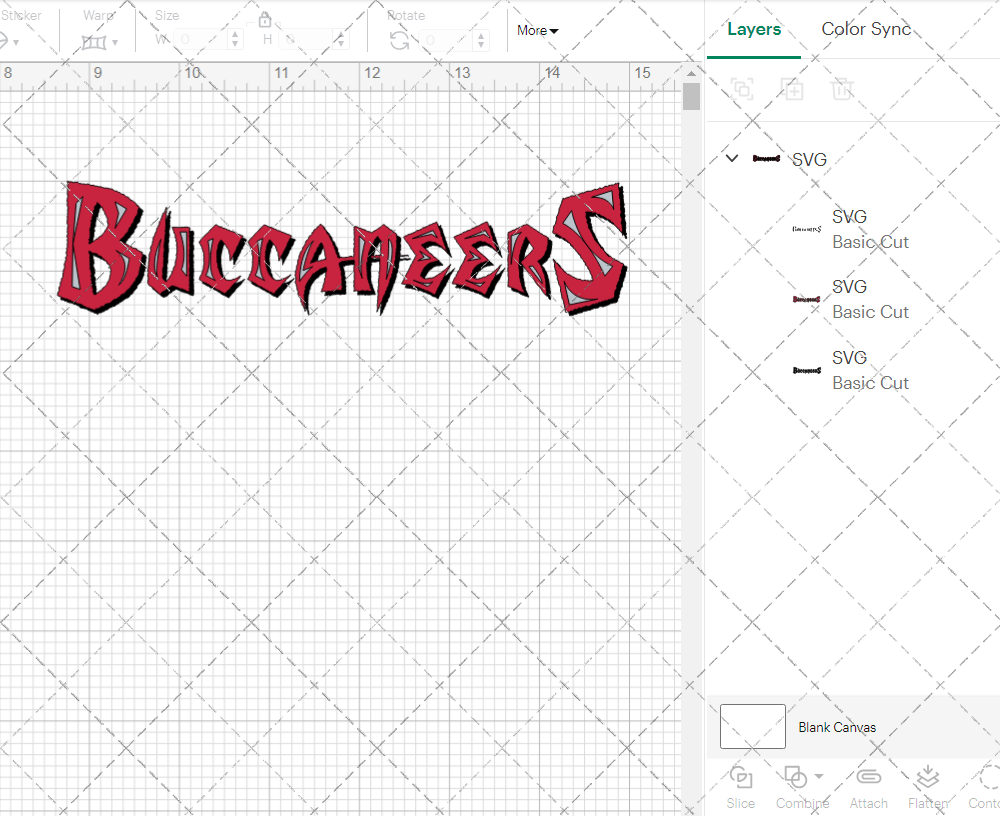Switch to the Color Sync tab
1000x816 pixels.
point(866,29)
